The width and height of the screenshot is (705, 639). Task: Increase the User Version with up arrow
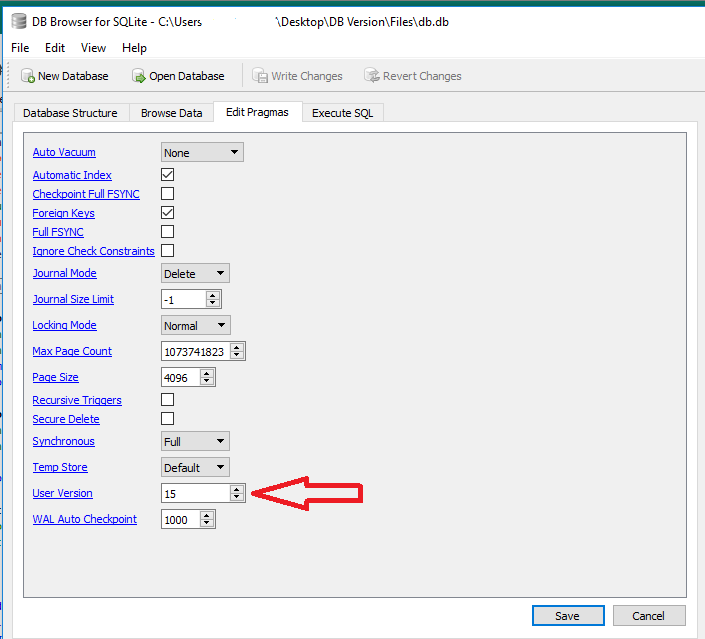236,489
